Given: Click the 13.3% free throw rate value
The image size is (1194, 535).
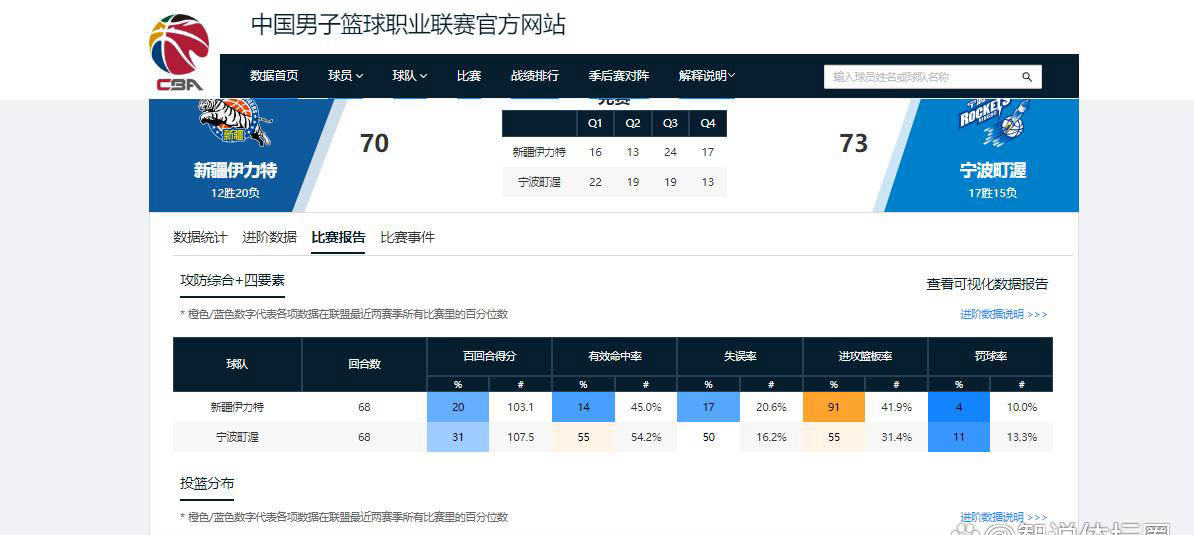Looking at the screenshot, I should click(1022, 438).
